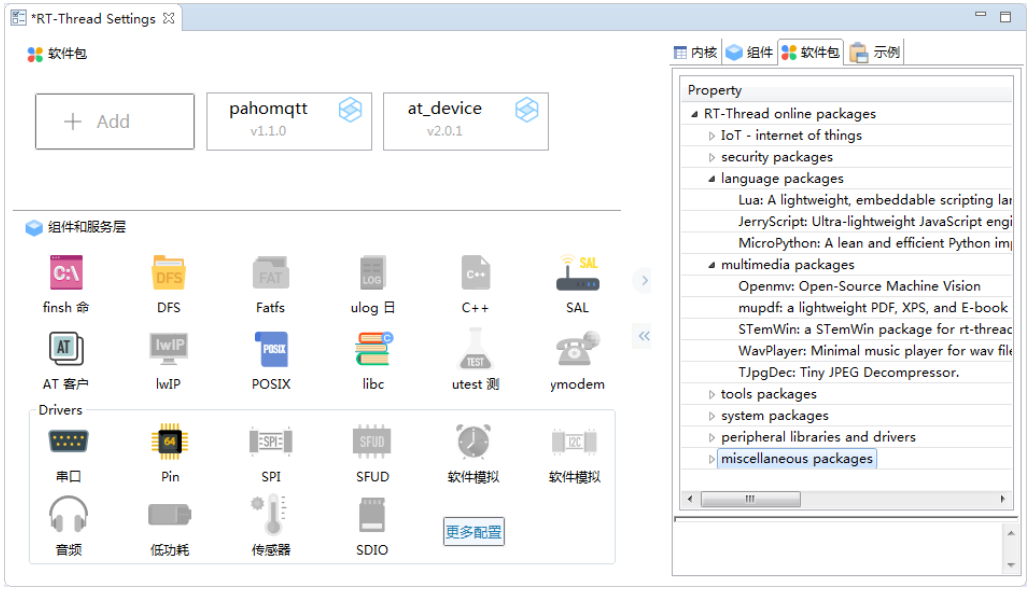Screen dimensions: 1033x596
Task: Collapse multimedia packages node
Action: [712, 265]
